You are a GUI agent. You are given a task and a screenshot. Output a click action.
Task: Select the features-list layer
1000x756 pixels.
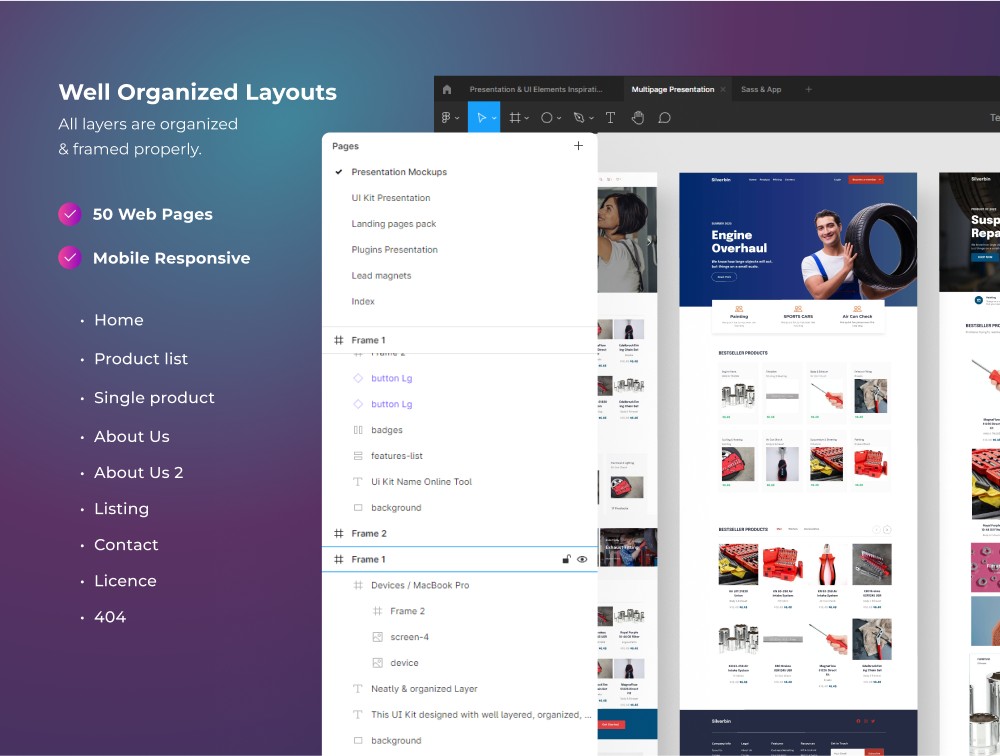point(397,456)
